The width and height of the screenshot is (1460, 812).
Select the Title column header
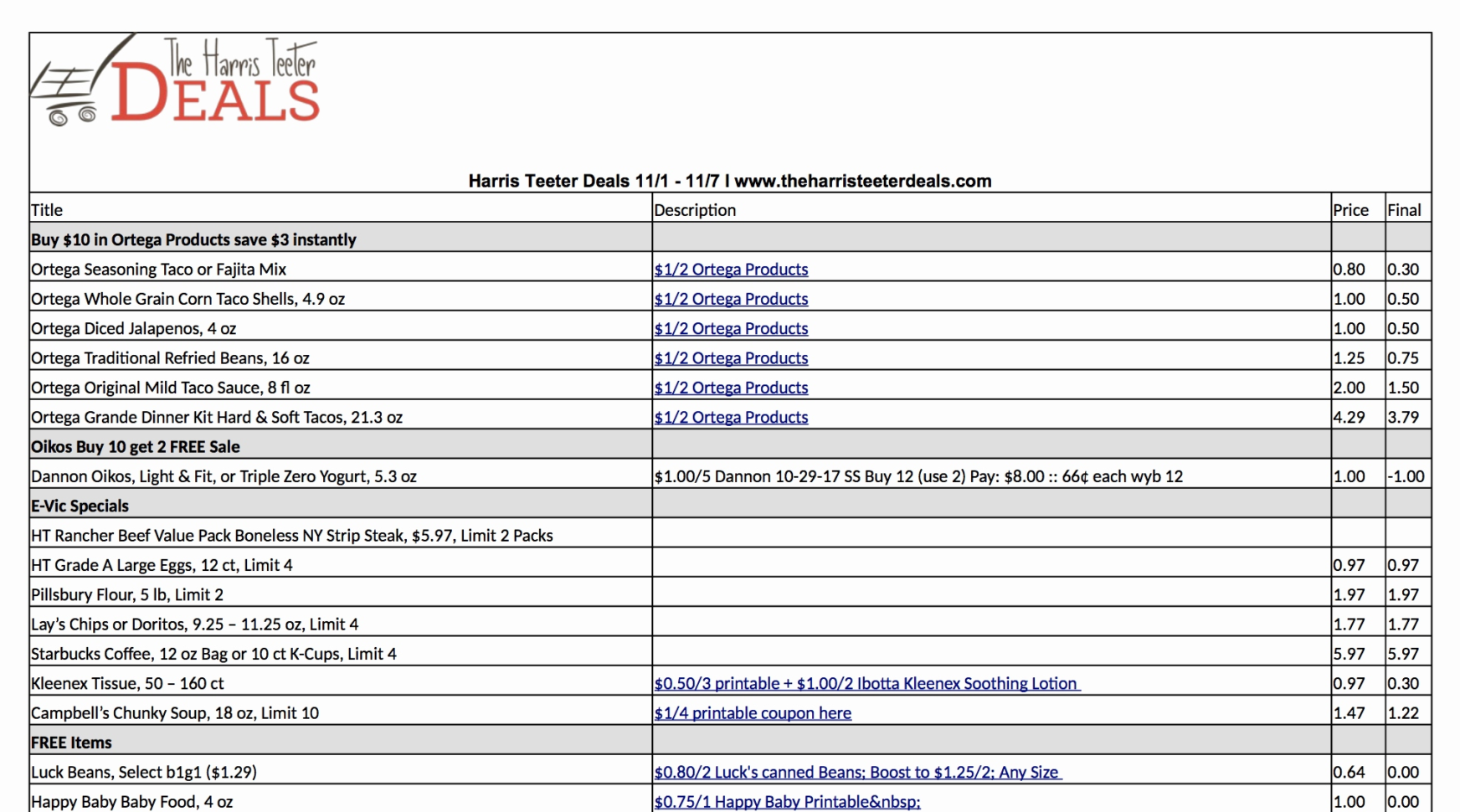point(46,209)
